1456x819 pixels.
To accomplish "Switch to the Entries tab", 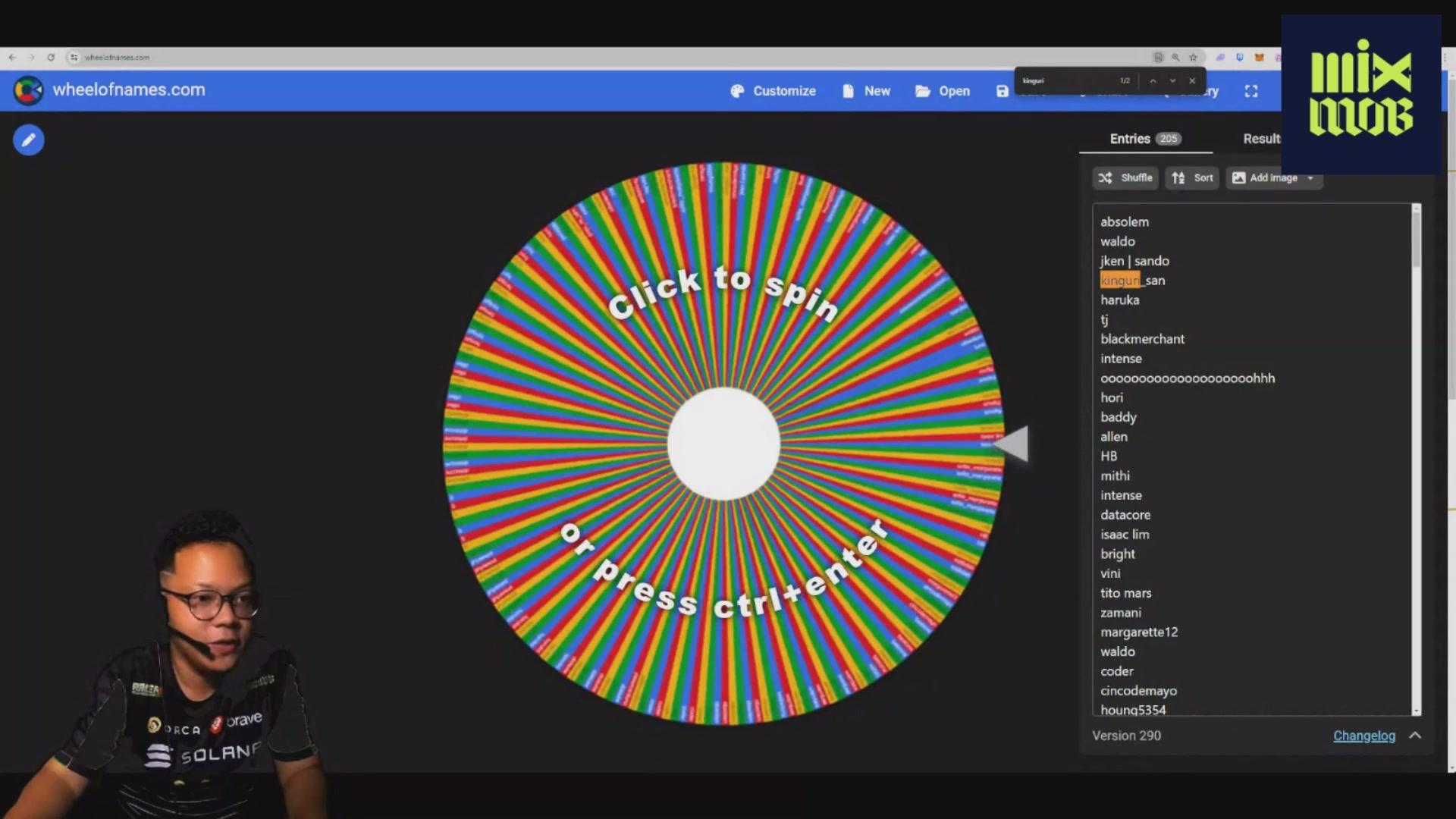I will pyautogui.click(x=1144, y=139).
